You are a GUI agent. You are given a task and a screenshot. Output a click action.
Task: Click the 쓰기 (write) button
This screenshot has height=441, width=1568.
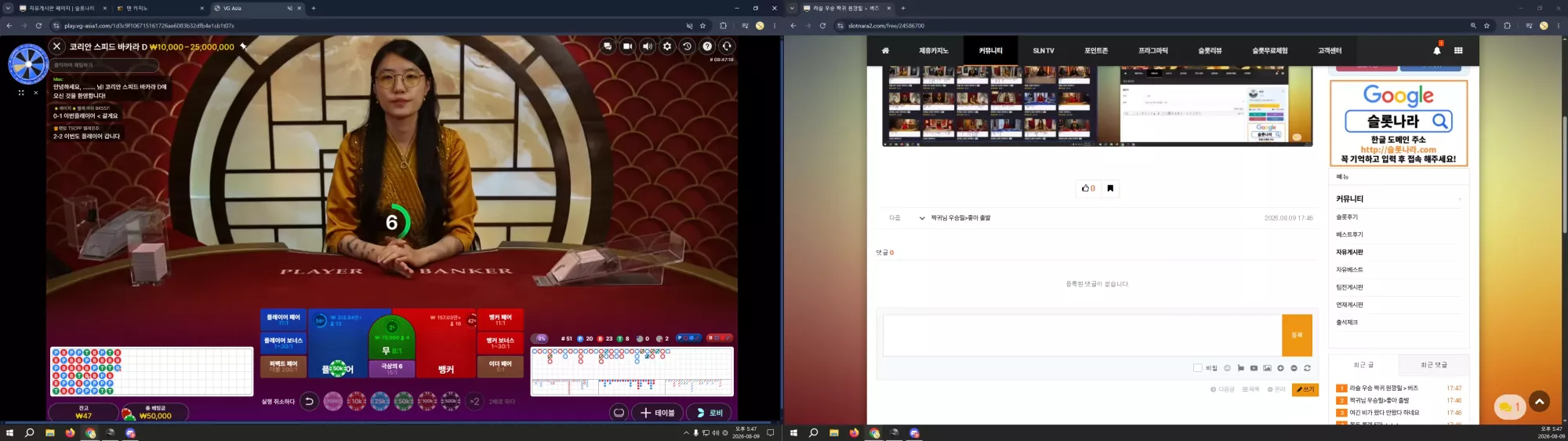[1305, 389]
